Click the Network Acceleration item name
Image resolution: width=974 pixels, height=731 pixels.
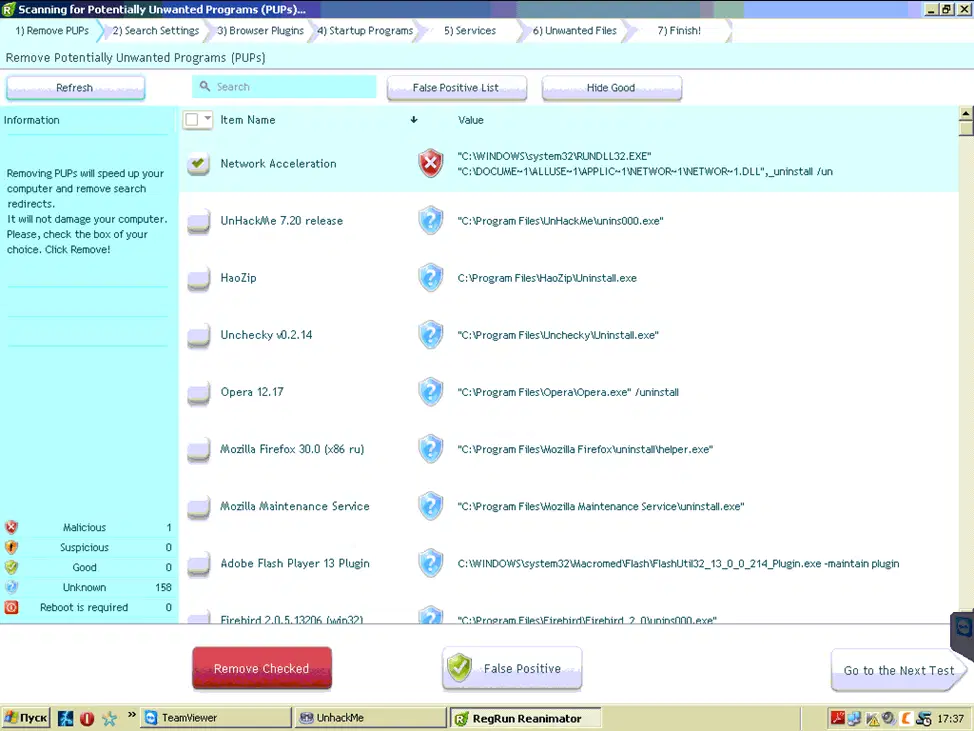(x=278, y=163)
